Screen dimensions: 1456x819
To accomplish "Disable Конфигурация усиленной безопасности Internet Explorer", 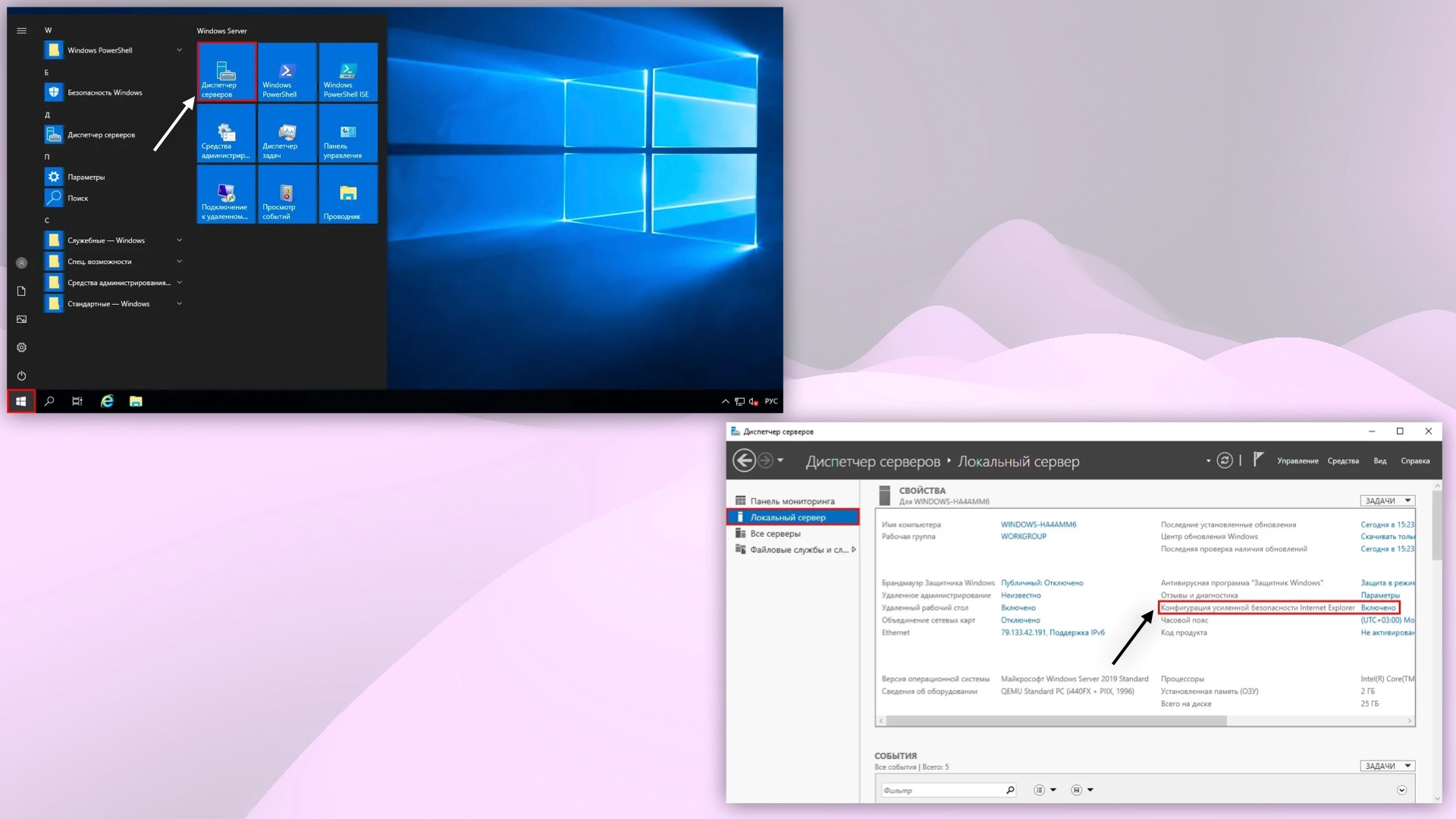I will tap(1379, 607).
